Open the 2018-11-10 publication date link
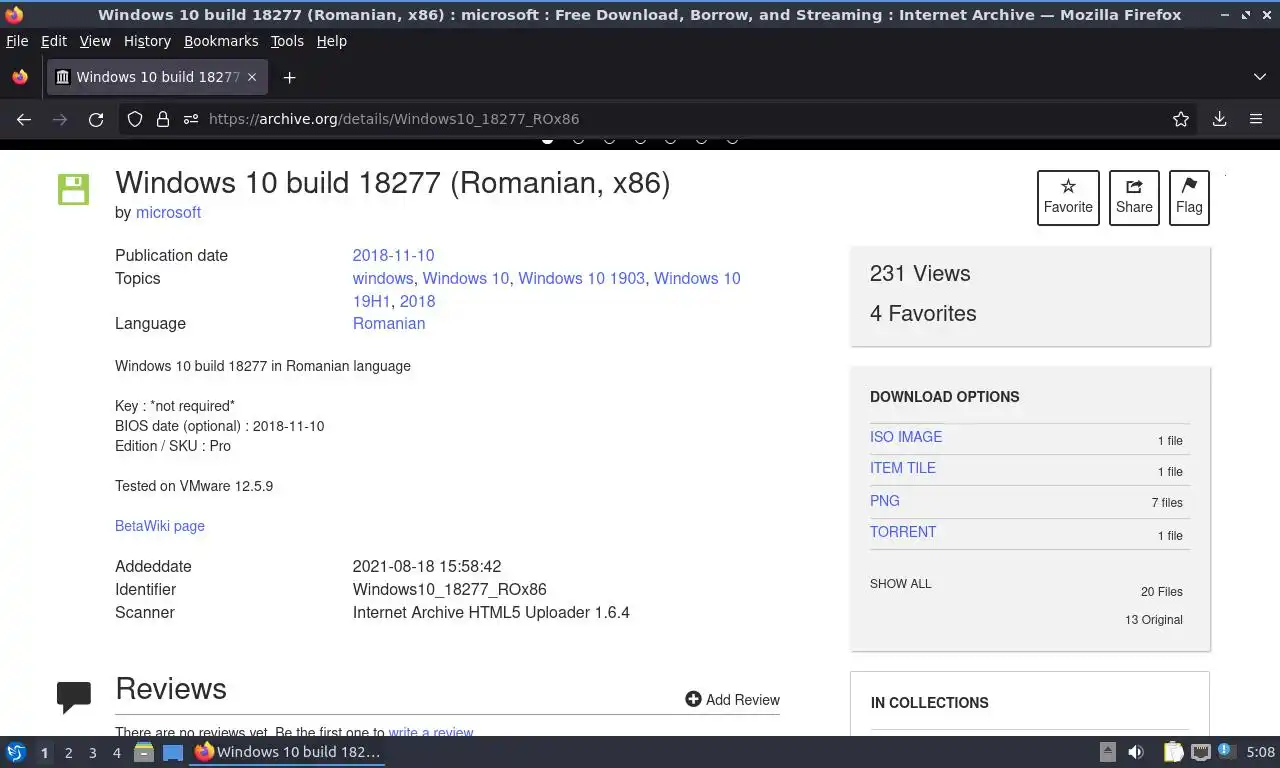The width and height of the screenshot is (1280, 768). pos(393,255)
